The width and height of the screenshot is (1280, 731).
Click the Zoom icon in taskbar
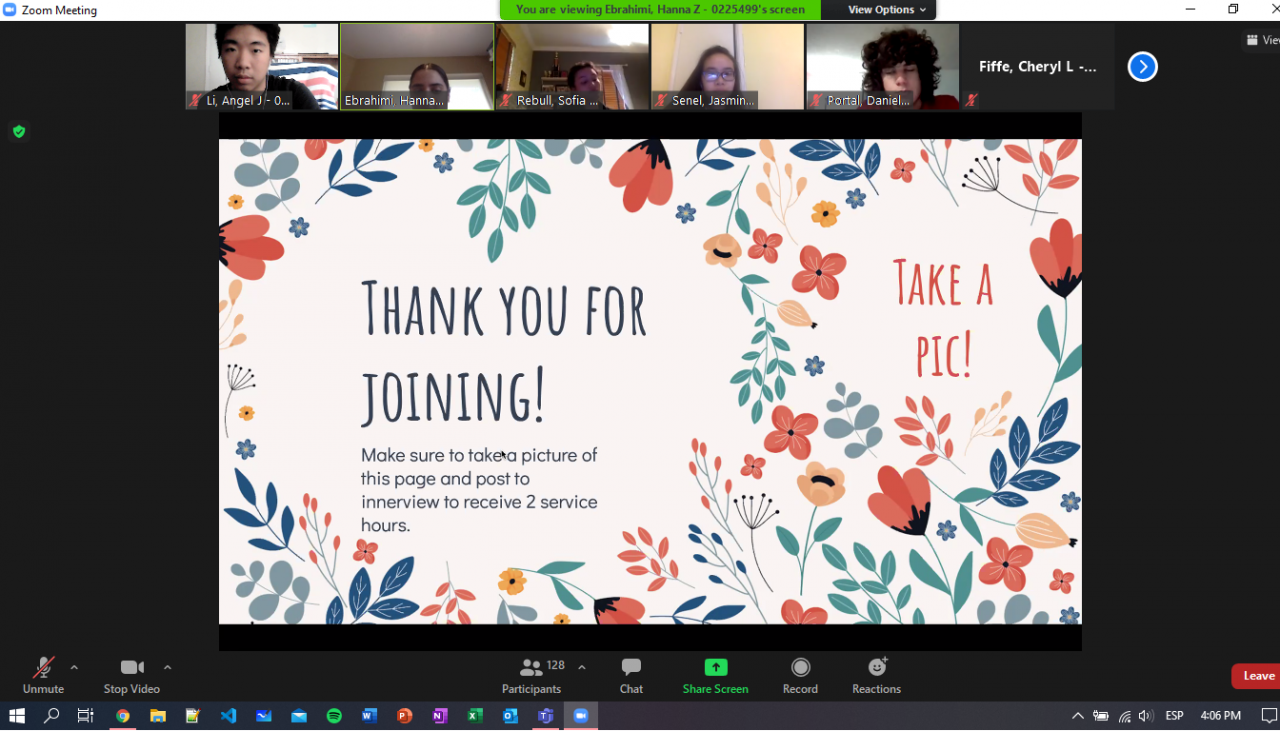tap(581, 716)
